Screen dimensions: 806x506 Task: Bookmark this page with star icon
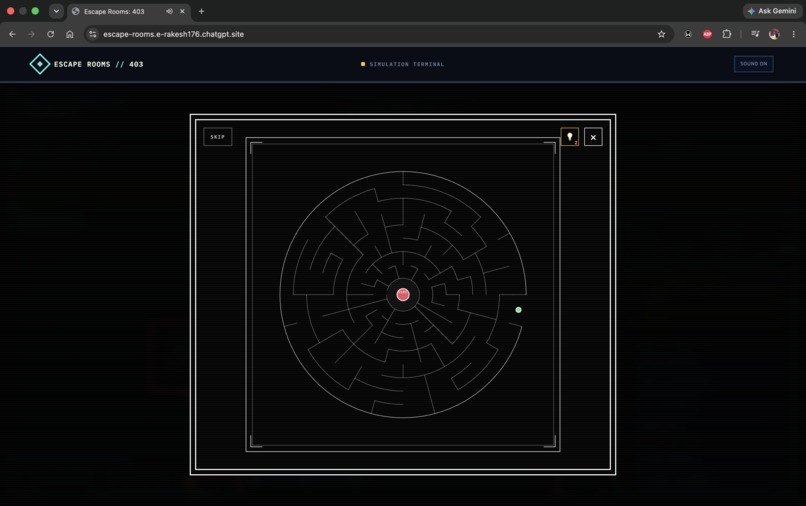pyautogui.click(x=662, y=34)
